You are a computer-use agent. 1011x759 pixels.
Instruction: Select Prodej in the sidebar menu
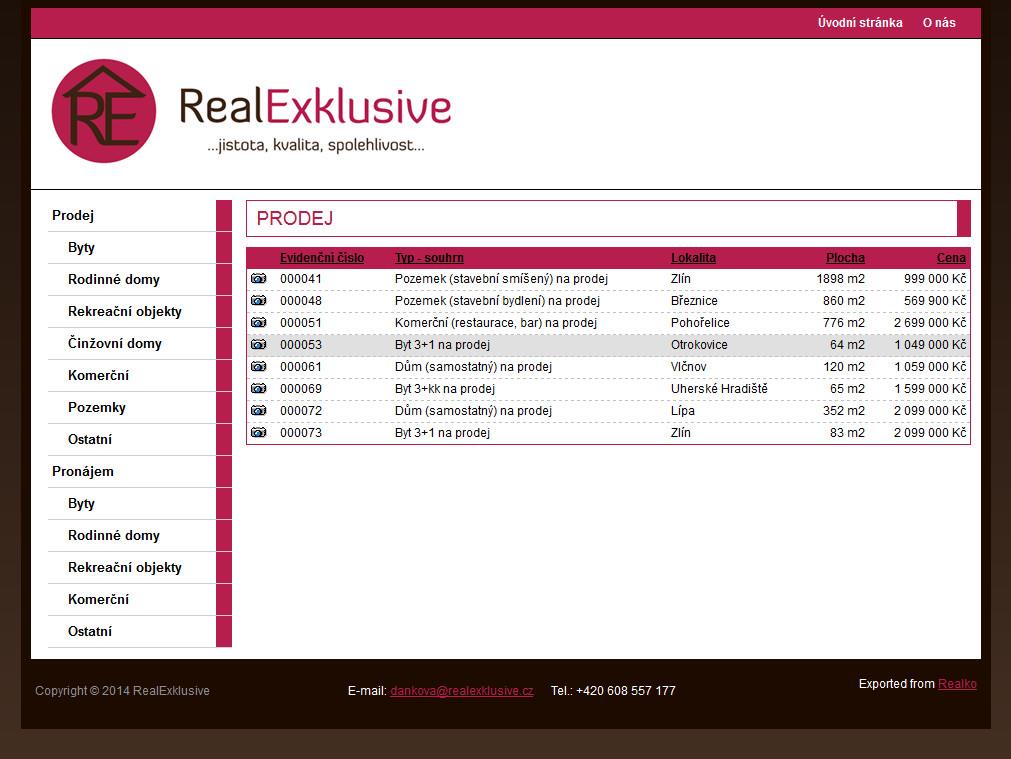(x=73, y=215)
